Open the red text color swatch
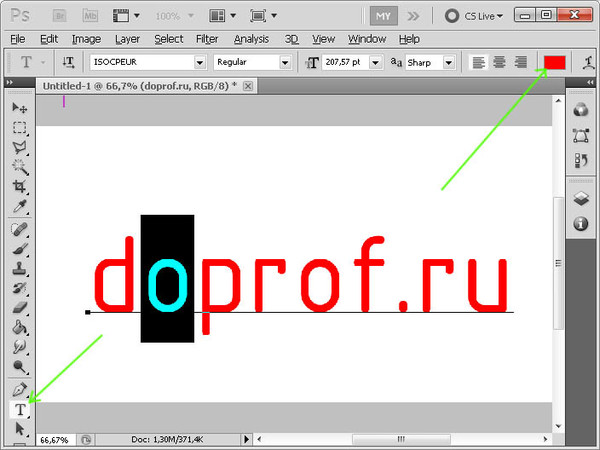 pyautogui.click(x=554, y=62)
